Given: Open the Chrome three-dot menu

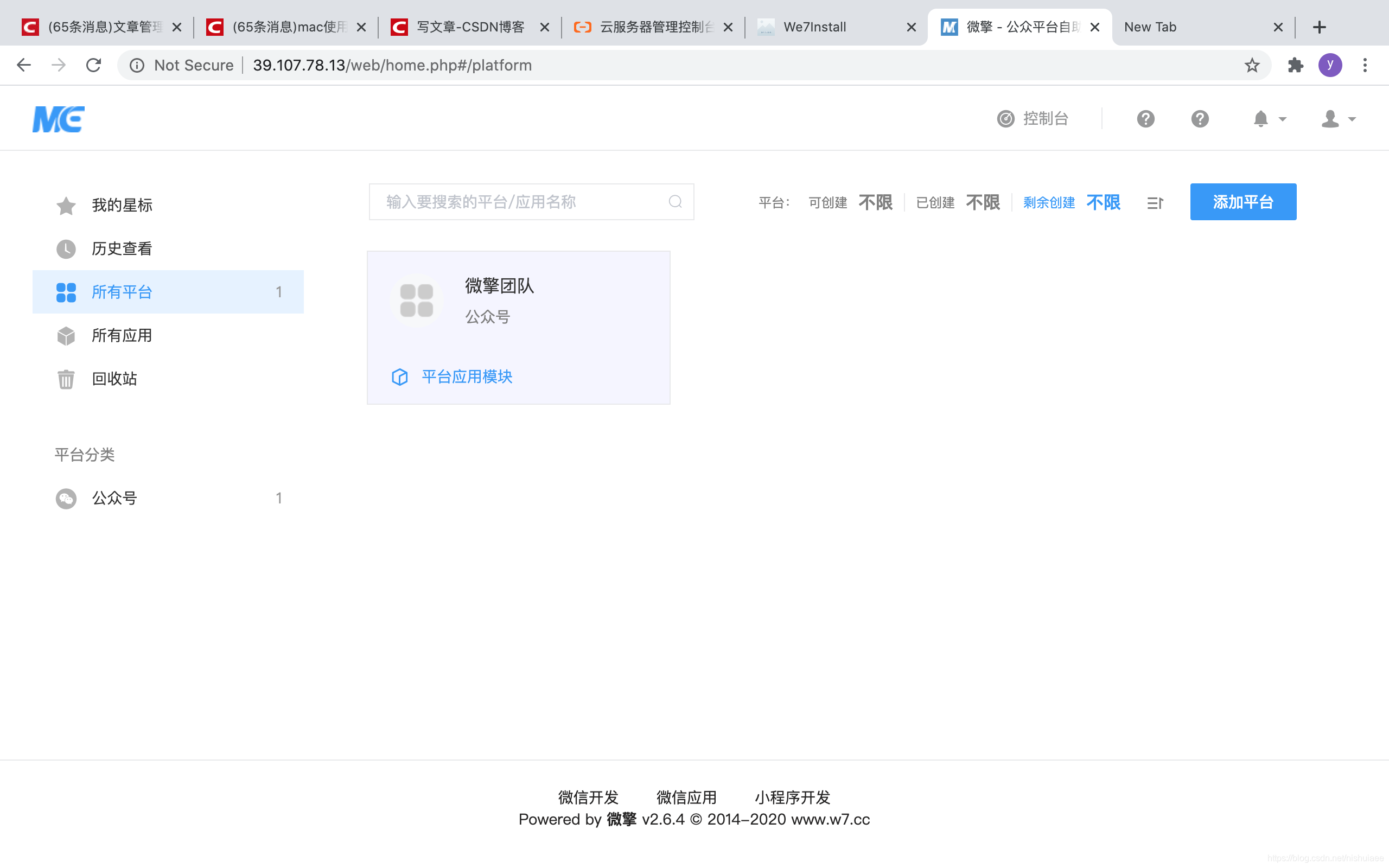Looking at the screenshot, I should tap(1365, 65).
